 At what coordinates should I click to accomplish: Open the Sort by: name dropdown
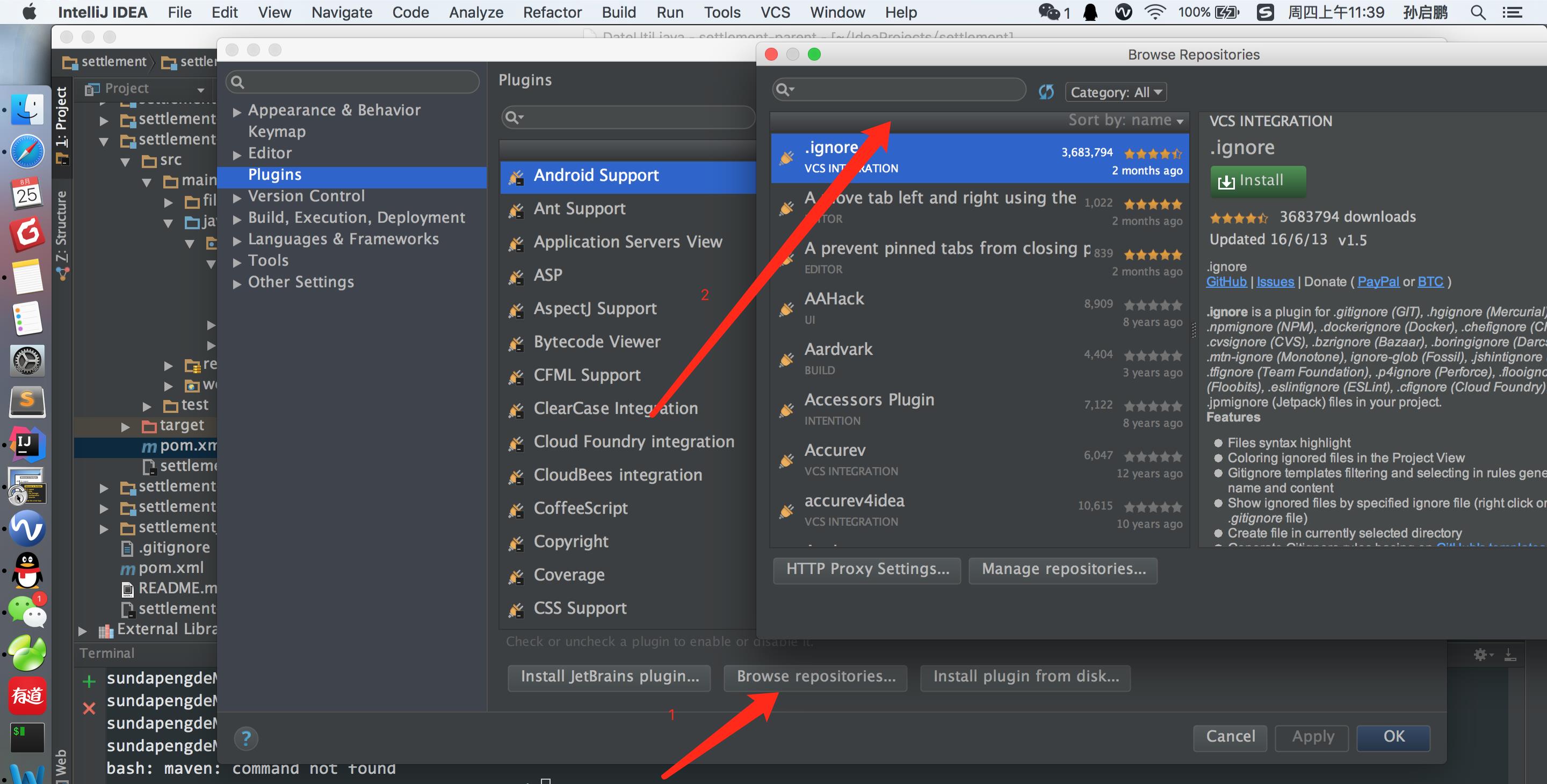pyautogui.click(x=1125, y=120)
